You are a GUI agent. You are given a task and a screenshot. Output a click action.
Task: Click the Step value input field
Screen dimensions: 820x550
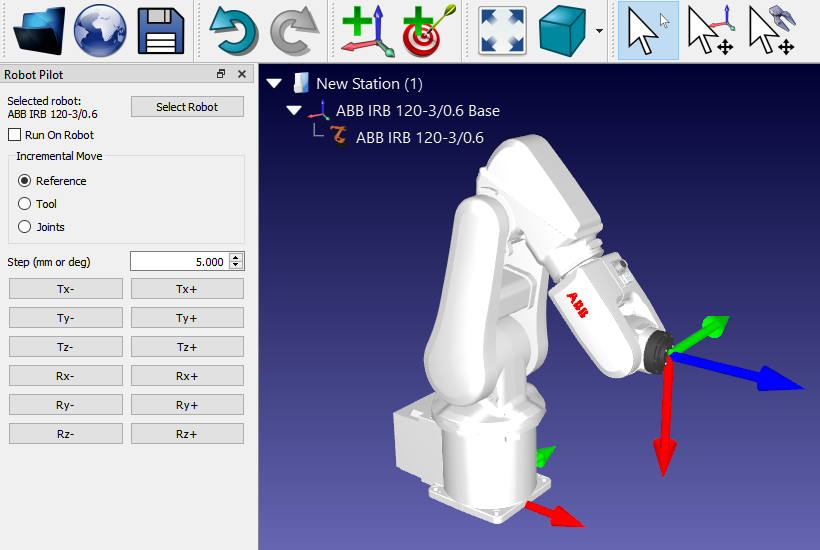(x=179, y=262)
